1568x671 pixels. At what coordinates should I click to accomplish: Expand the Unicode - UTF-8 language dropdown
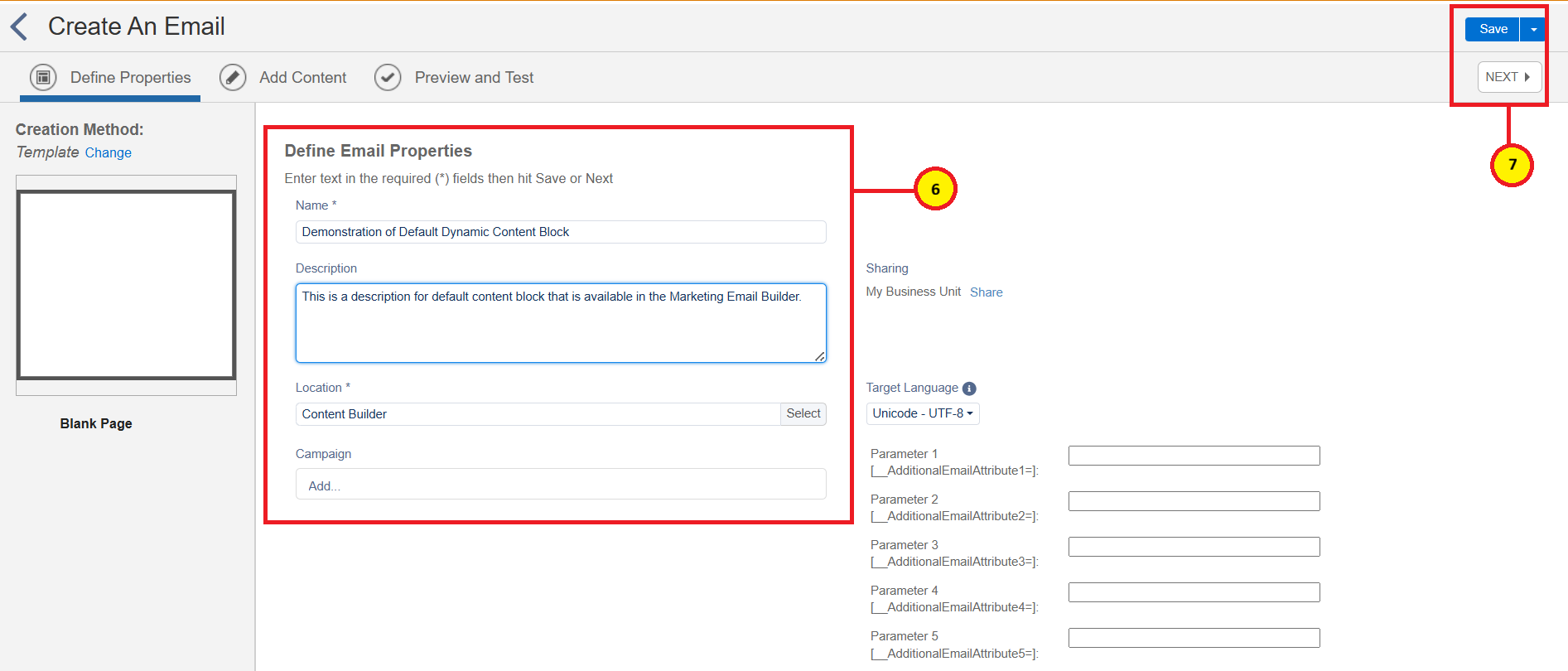tap(922, 413)
